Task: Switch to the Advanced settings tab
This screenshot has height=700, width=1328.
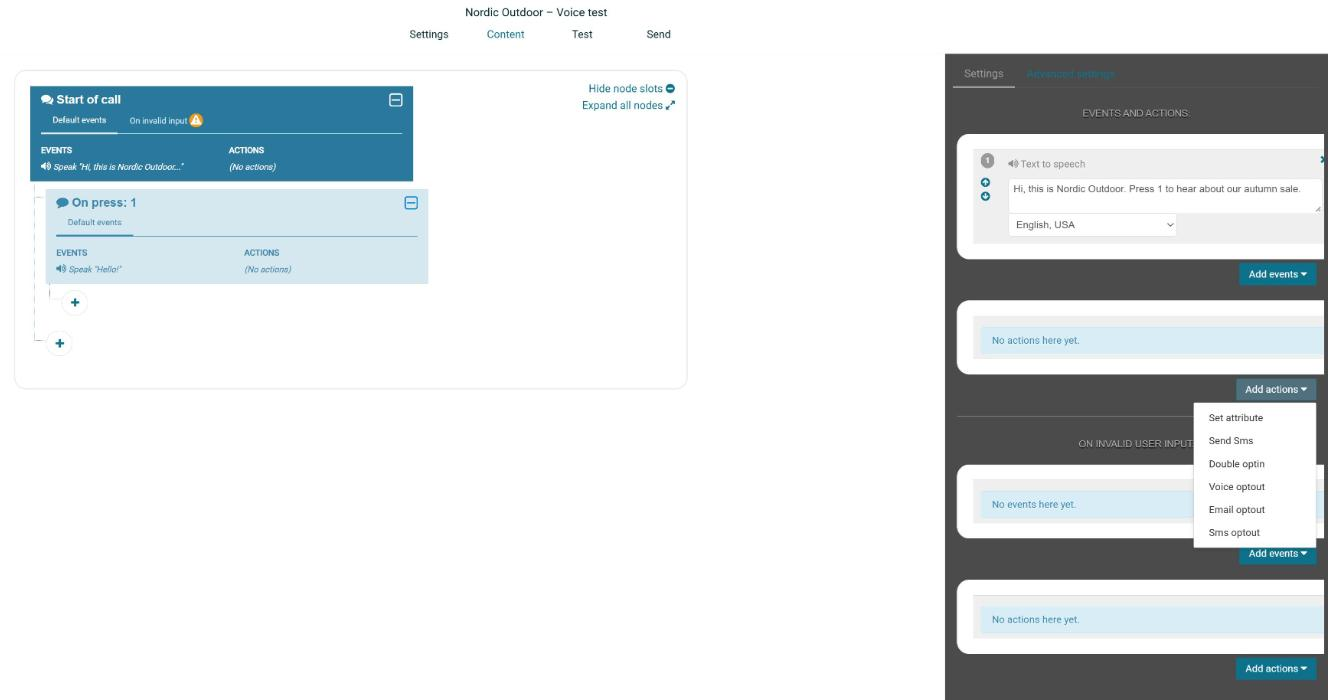Action: (x=1070, y=74)
